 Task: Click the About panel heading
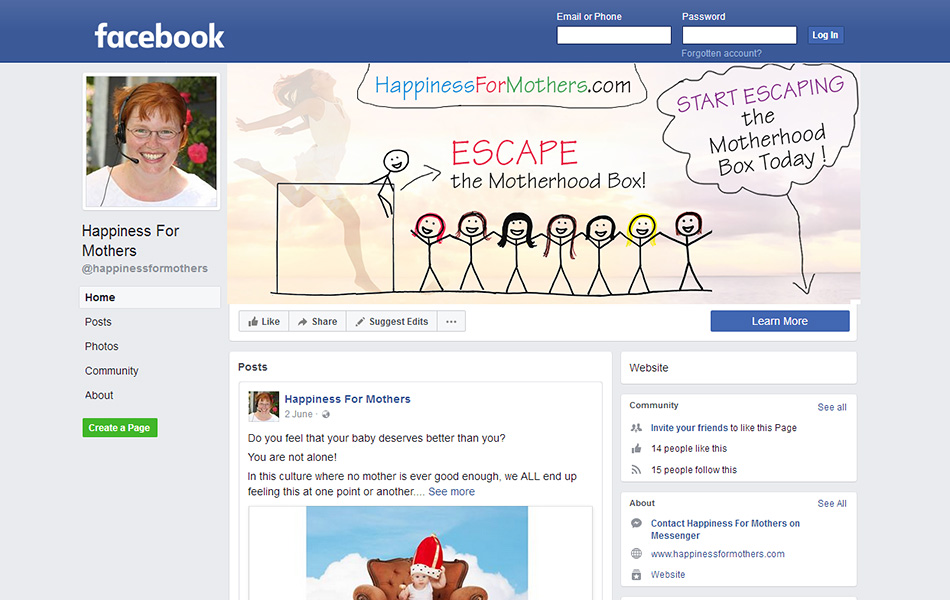click(x=642, y=503)
